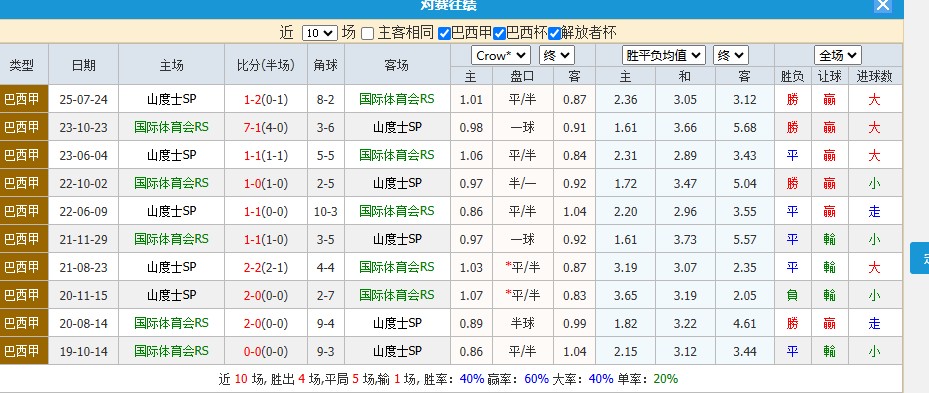The height and width of the screenshot is (393, 929).
Task: Click the 单率 20% summary value
Action: pyautogui.click(x=665, y=379)
